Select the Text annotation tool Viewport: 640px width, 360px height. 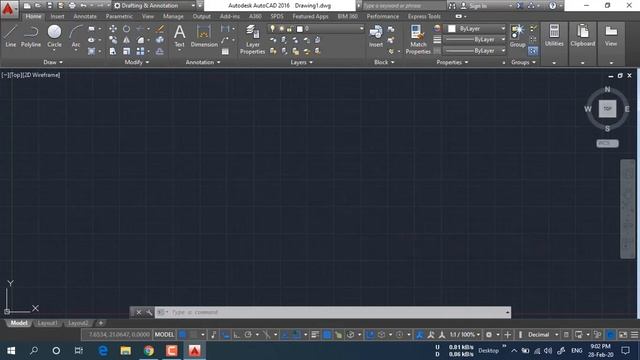pyautogui.click(x=179, y=36)
